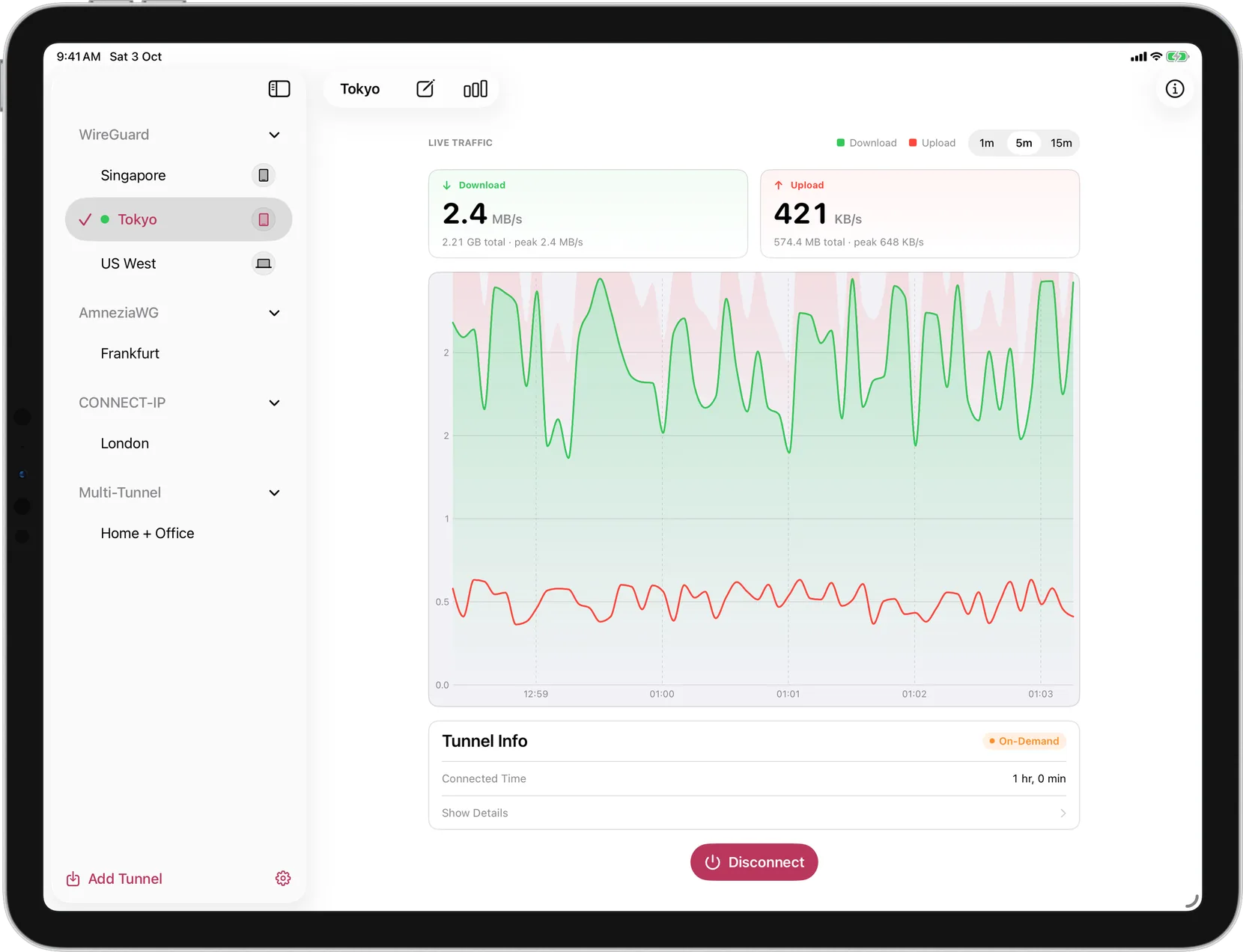Tap the red device icon beside Tokyo
The image size is (1243, 952).
[264, 219]
